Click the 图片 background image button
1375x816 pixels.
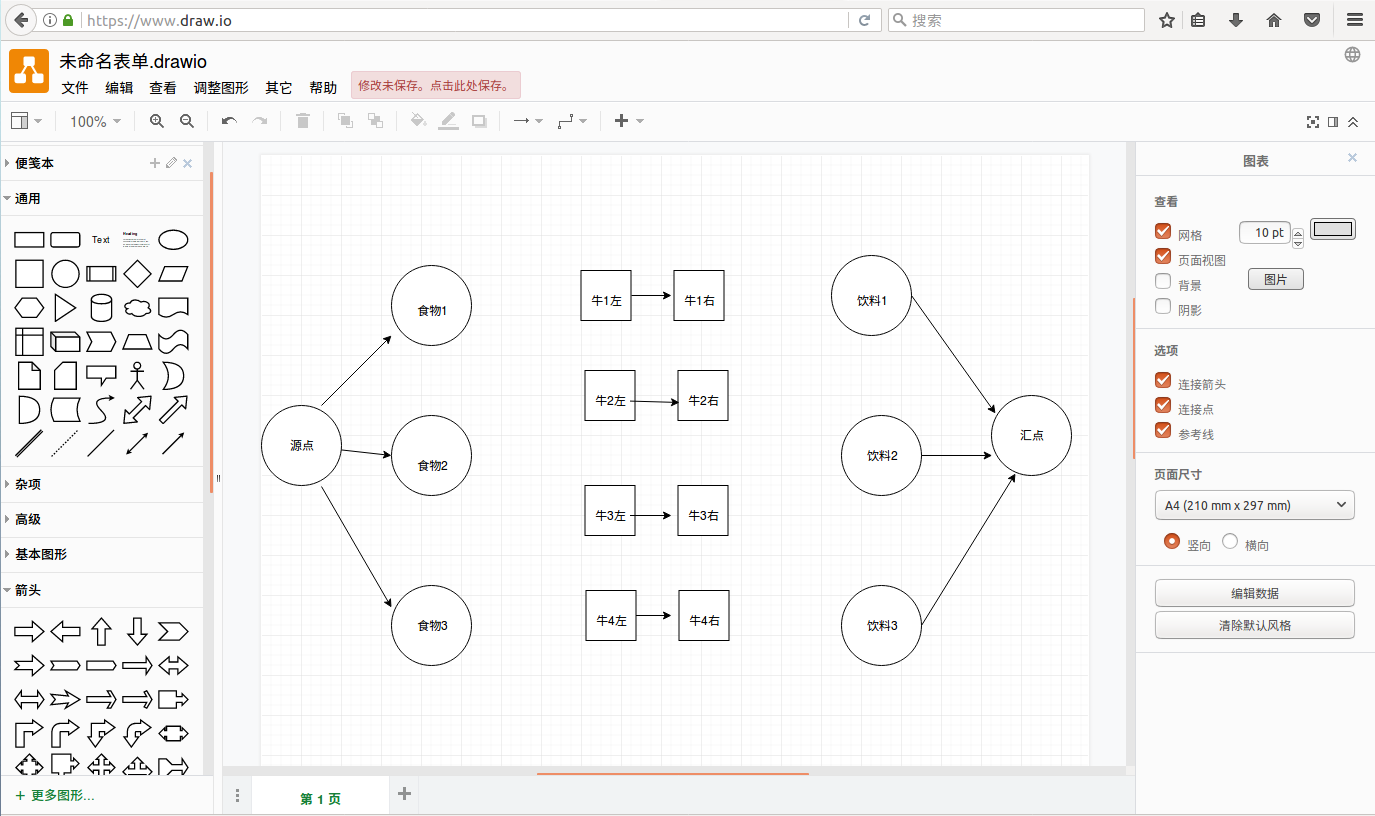1276,280
